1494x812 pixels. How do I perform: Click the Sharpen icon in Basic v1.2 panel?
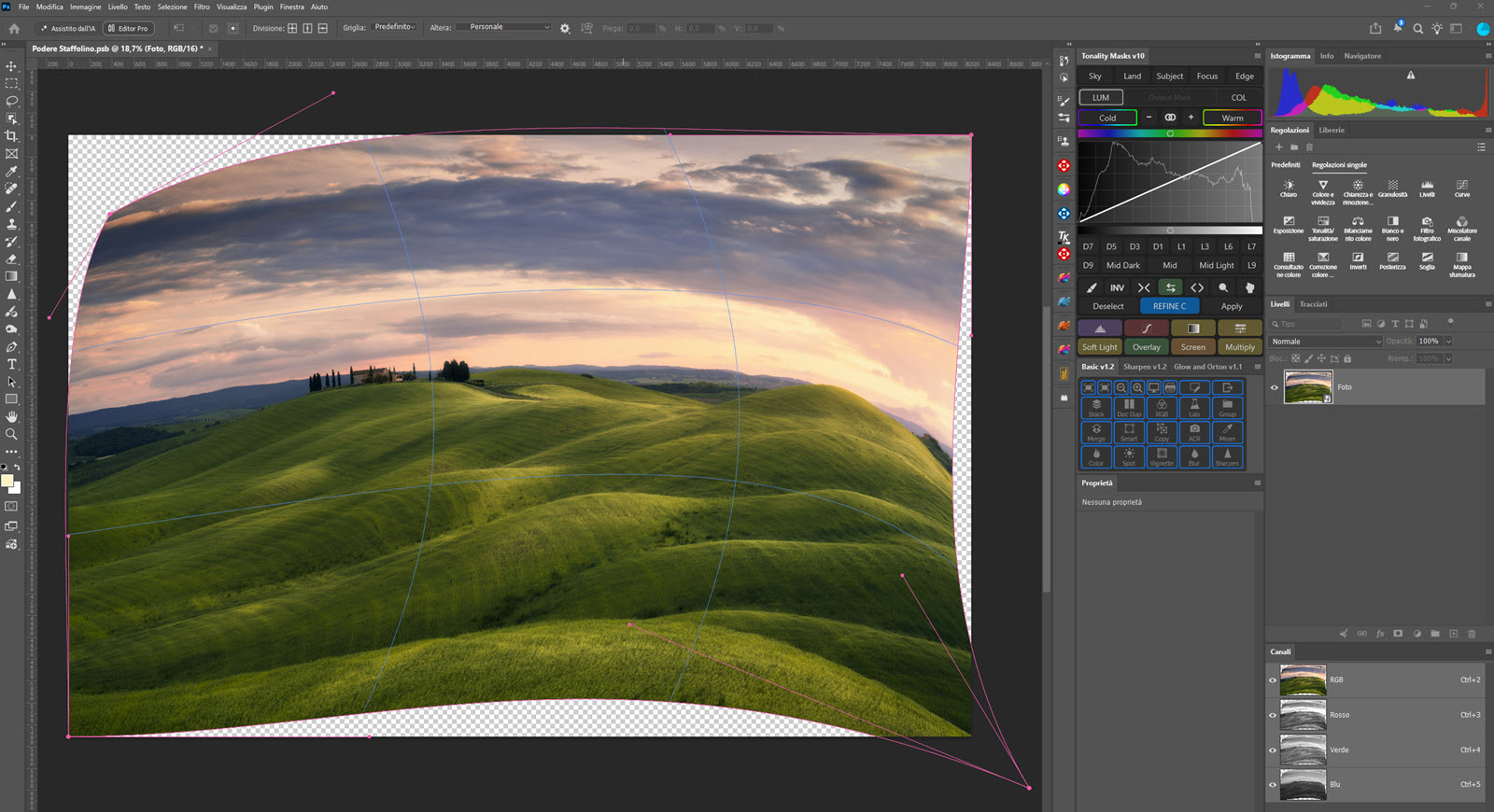[1227, 457]
